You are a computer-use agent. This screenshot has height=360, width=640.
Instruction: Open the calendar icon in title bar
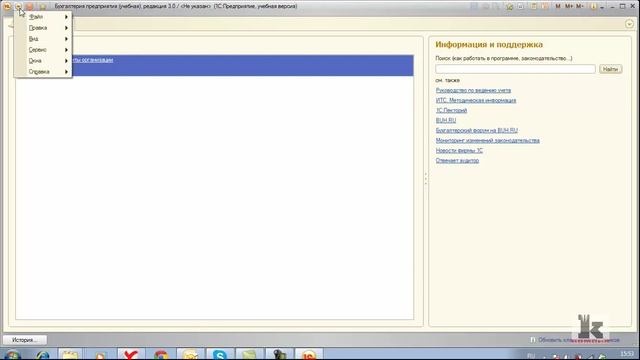[x=545, y=7]
